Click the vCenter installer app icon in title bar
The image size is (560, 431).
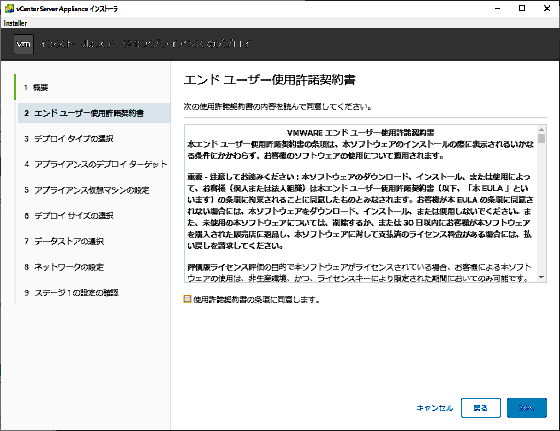click(x=9, y=8)
